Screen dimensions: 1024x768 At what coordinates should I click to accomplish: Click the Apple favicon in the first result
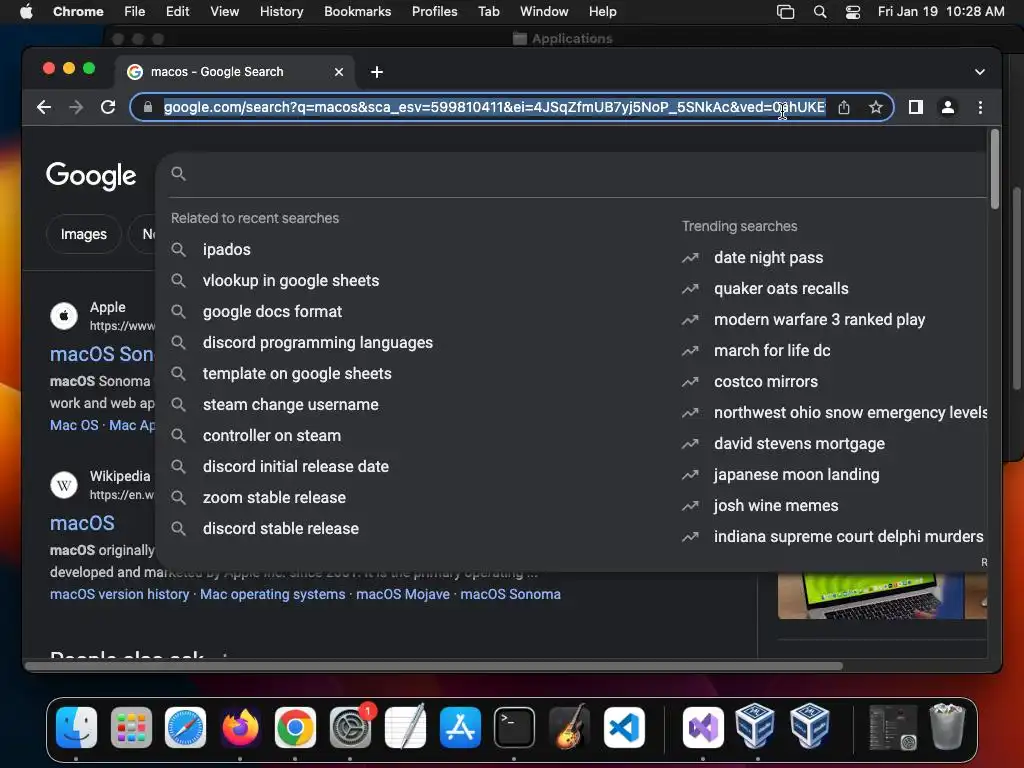[x=64, y=316]
